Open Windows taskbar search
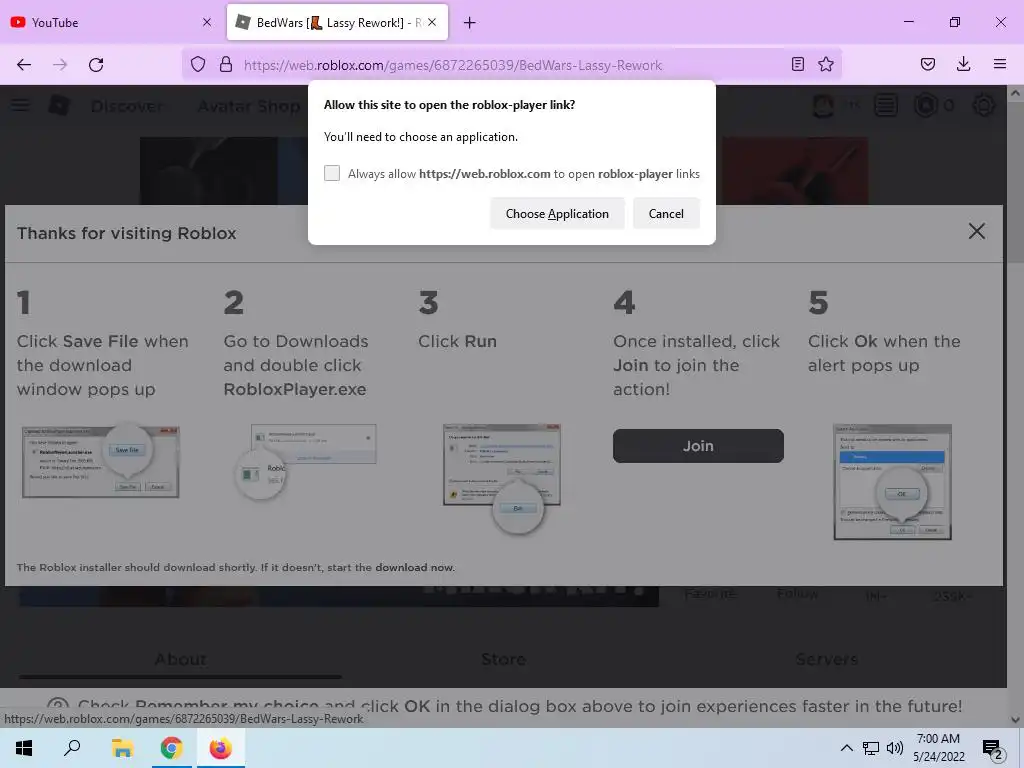 tap(72, 748)
